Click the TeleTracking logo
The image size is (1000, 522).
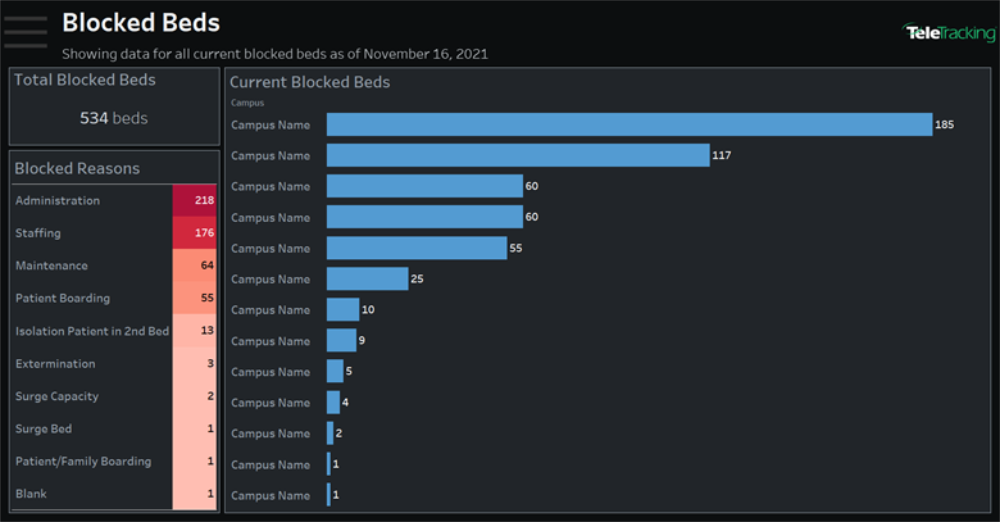[x=949, y=33]
